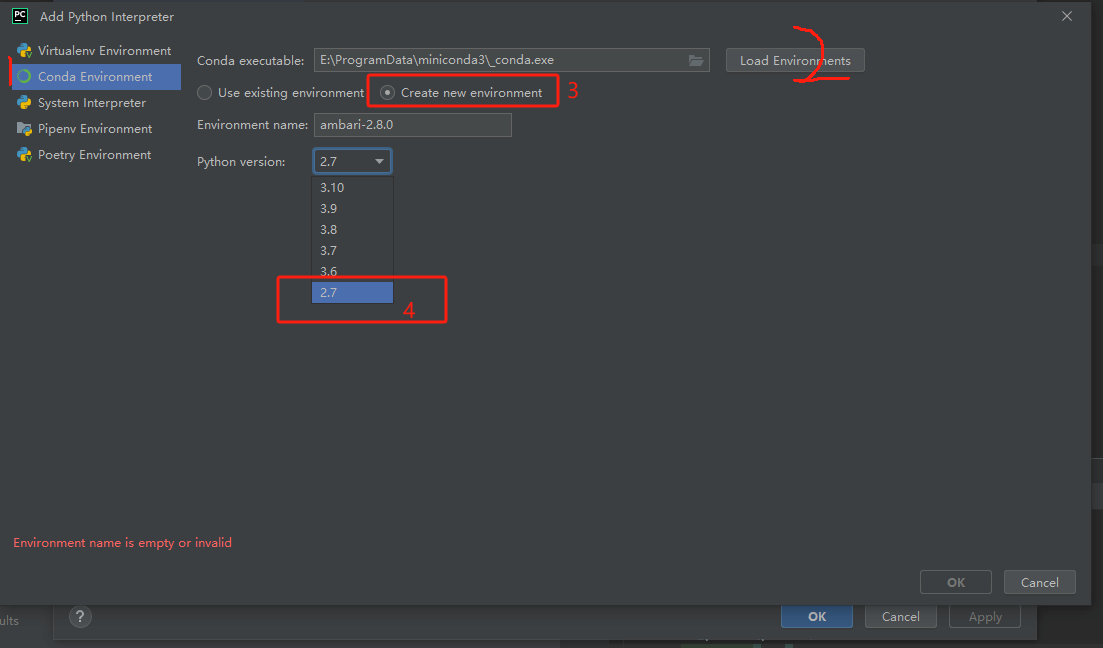Pick Python version 2.7 from list
The height and width of the screenshot is (648, 1103).
click(352, 293)
